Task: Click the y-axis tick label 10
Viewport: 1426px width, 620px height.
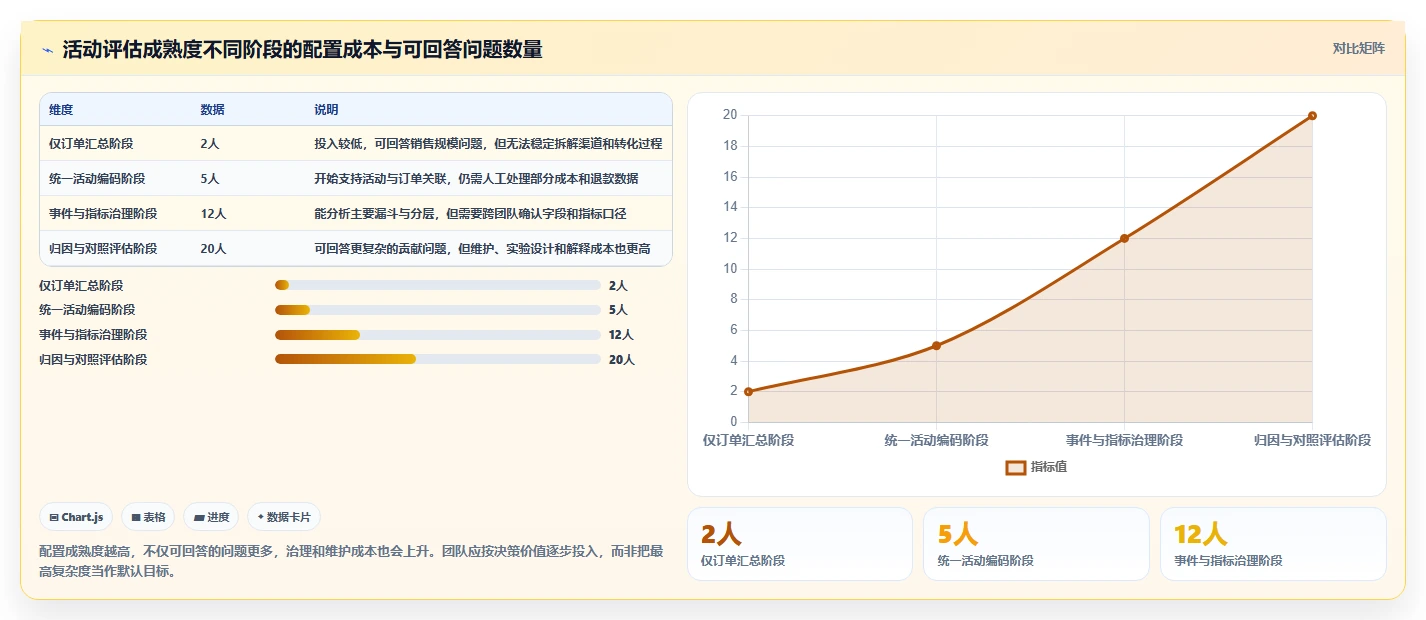Action: point(730,269)
